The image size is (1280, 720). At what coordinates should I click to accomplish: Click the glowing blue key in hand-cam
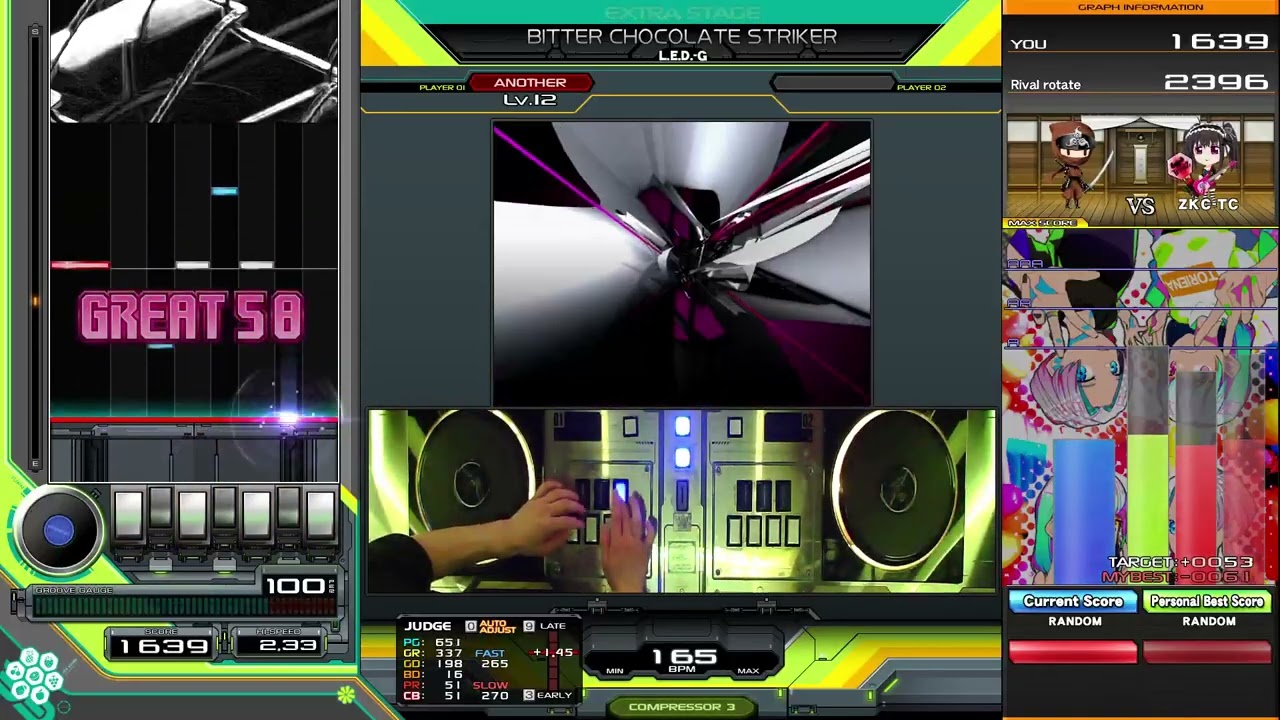click(620, 491)
